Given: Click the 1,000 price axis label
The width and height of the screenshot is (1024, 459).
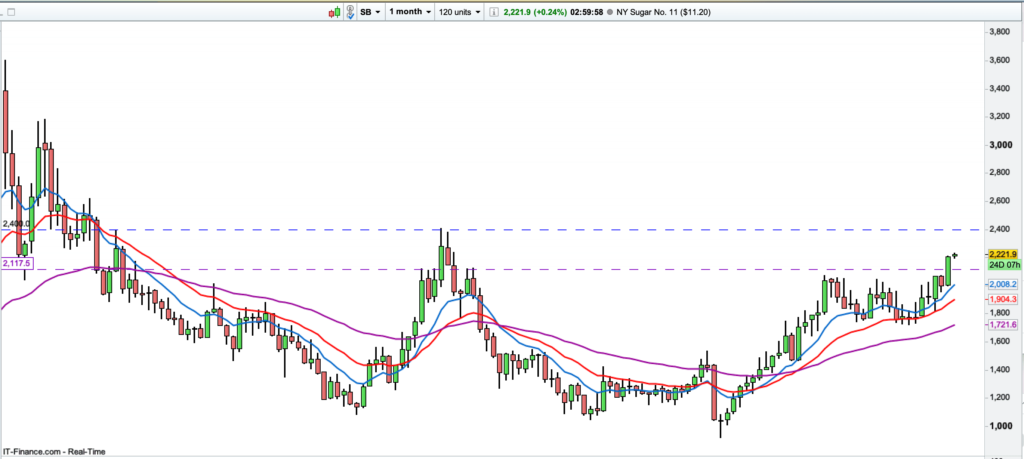Looking at the screenshot, I should (1000, 426).
